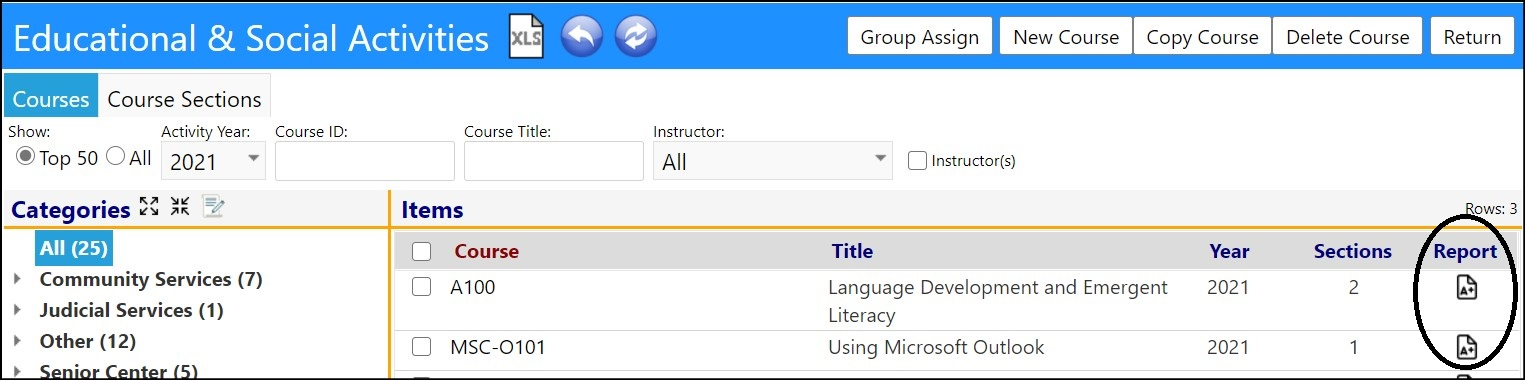
Task: Click the Group Assign button
Action: 920,37
